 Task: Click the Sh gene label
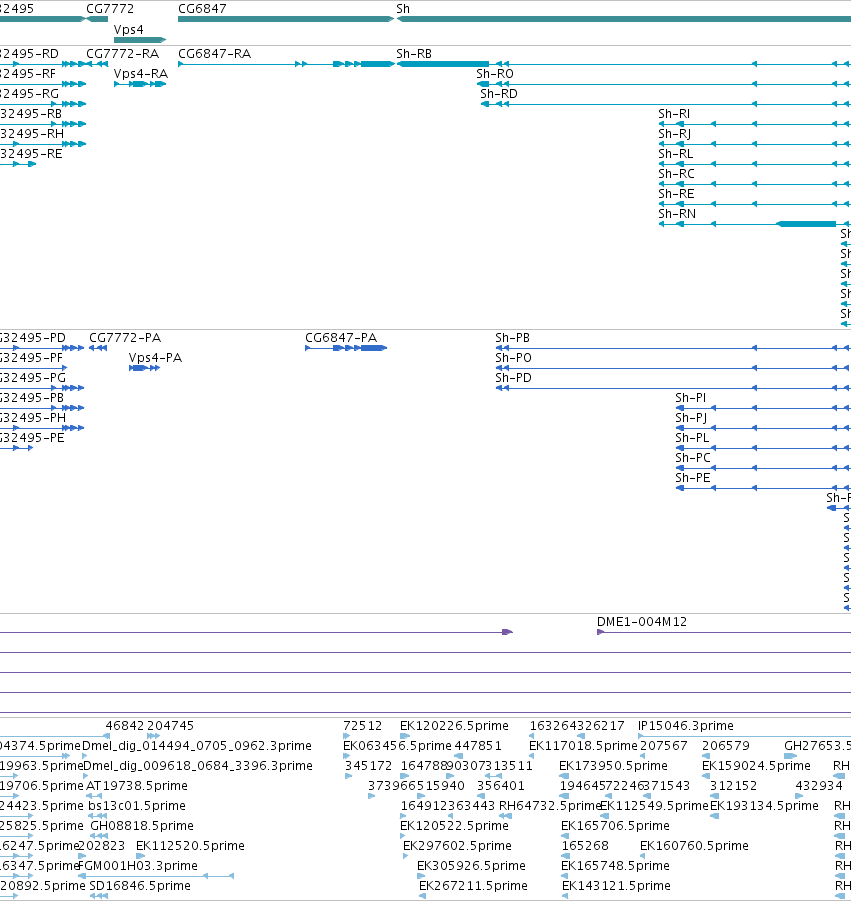pyautogui.click(x=403, y=9)
